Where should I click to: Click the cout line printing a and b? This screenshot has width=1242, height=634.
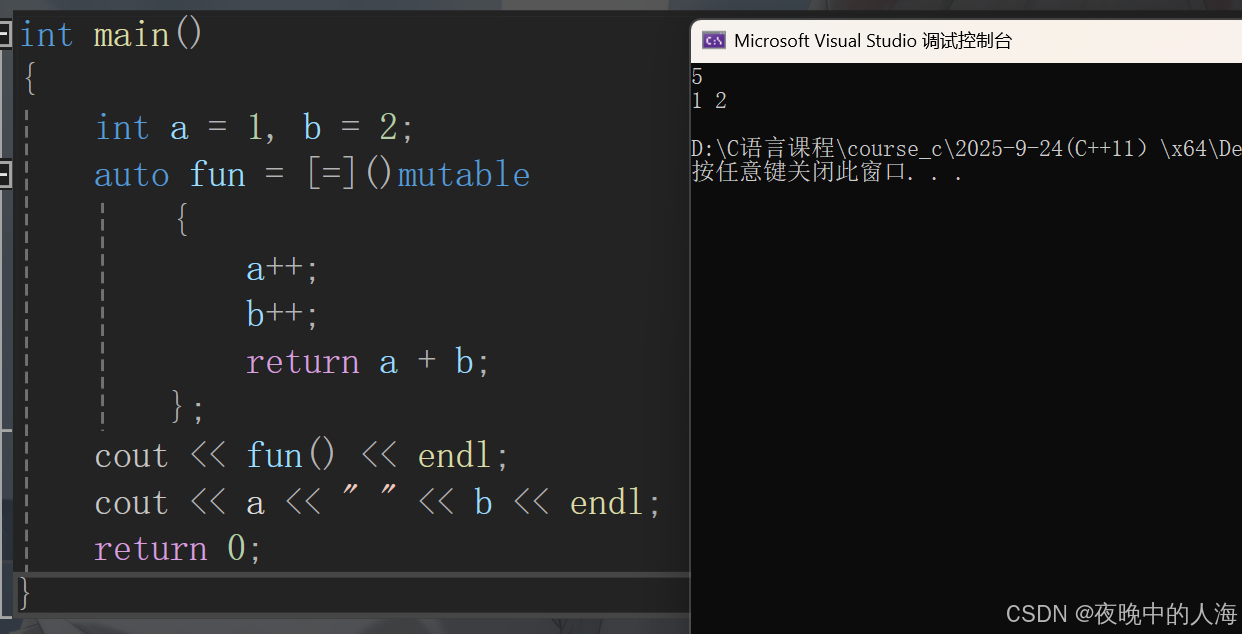378,502
